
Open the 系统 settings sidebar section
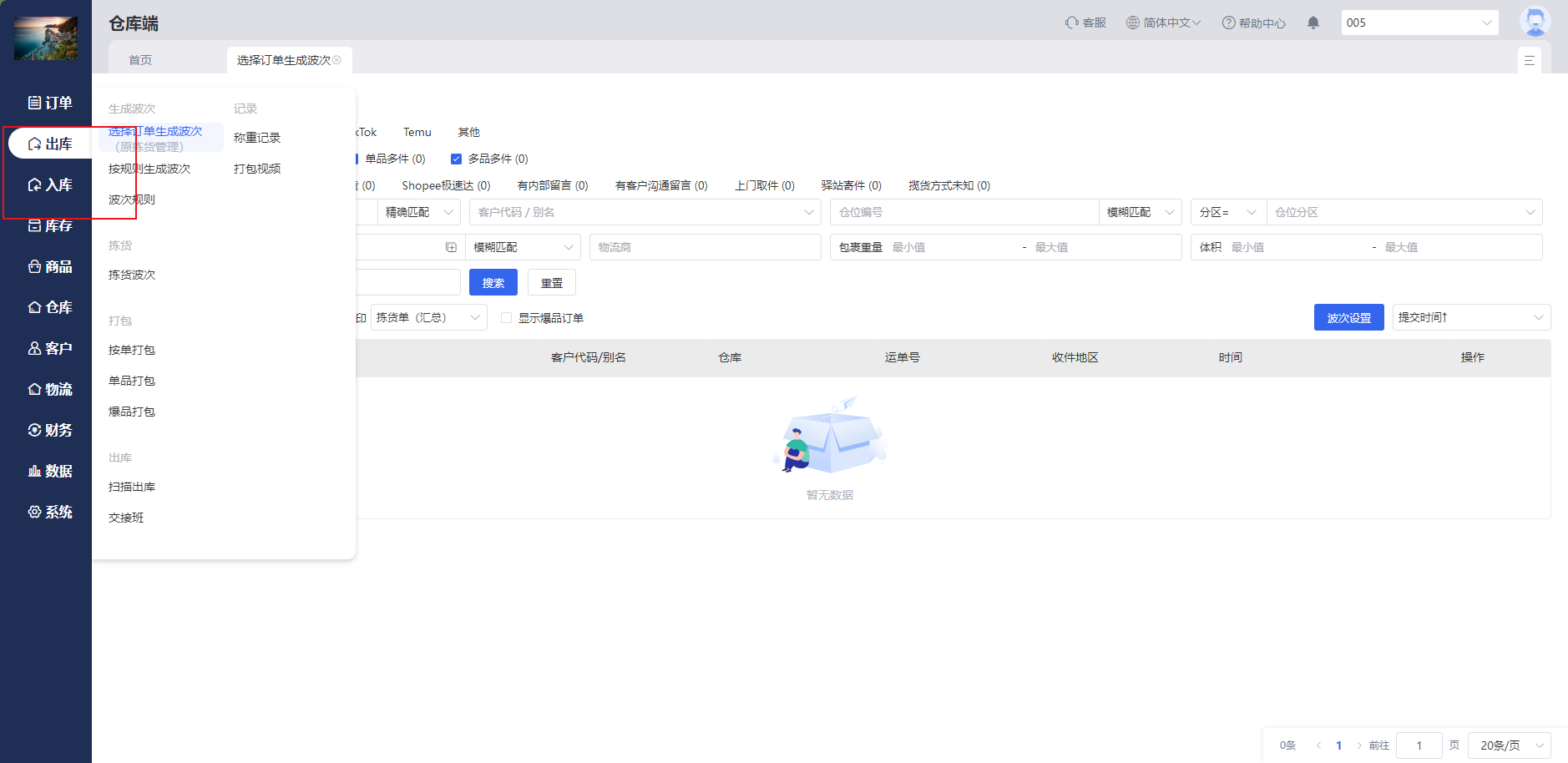point(49,512)
